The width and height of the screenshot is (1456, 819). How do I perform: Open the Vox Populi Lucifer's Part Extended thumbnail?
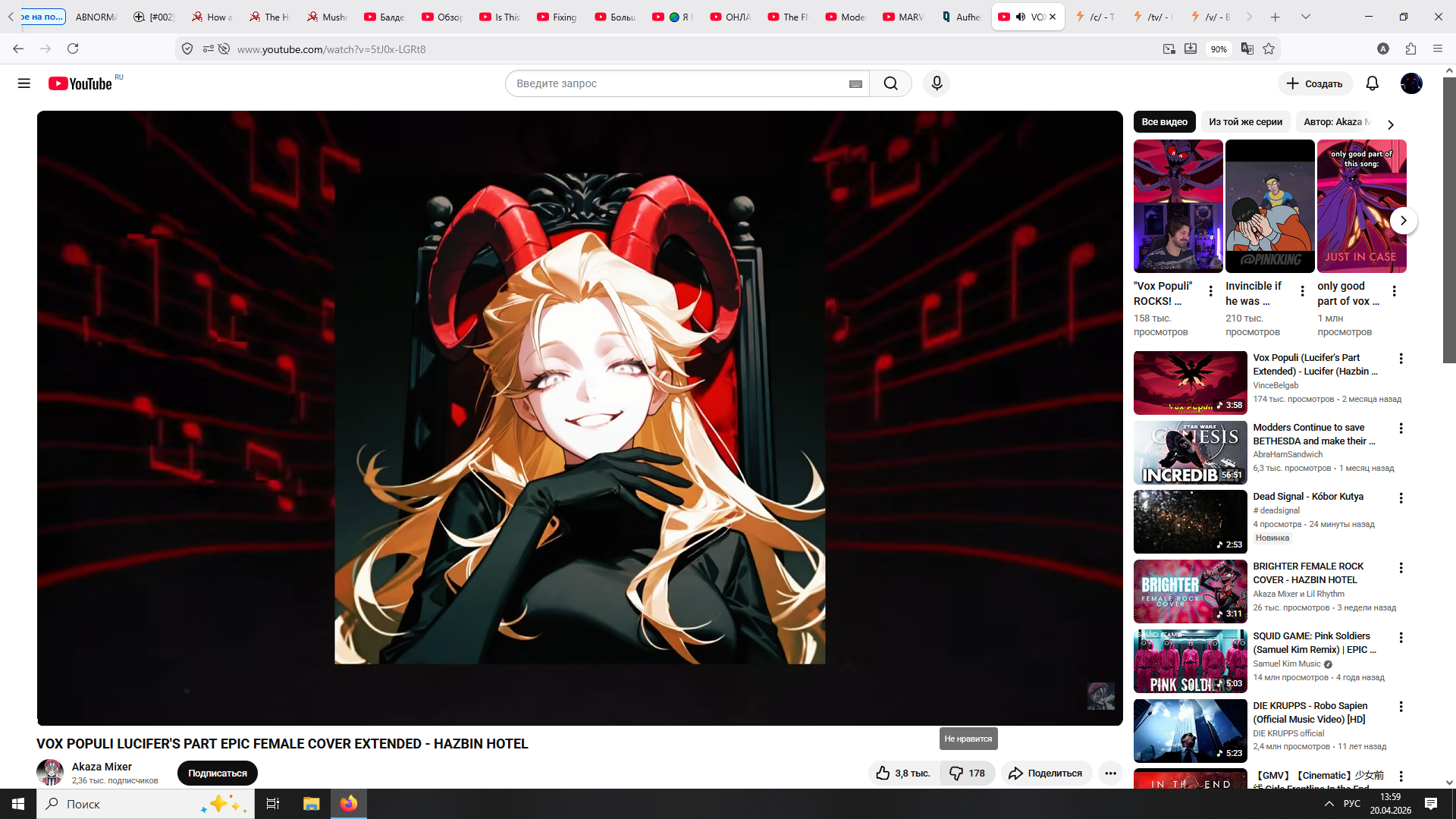pyautogui.click(x=1190, y=383)
